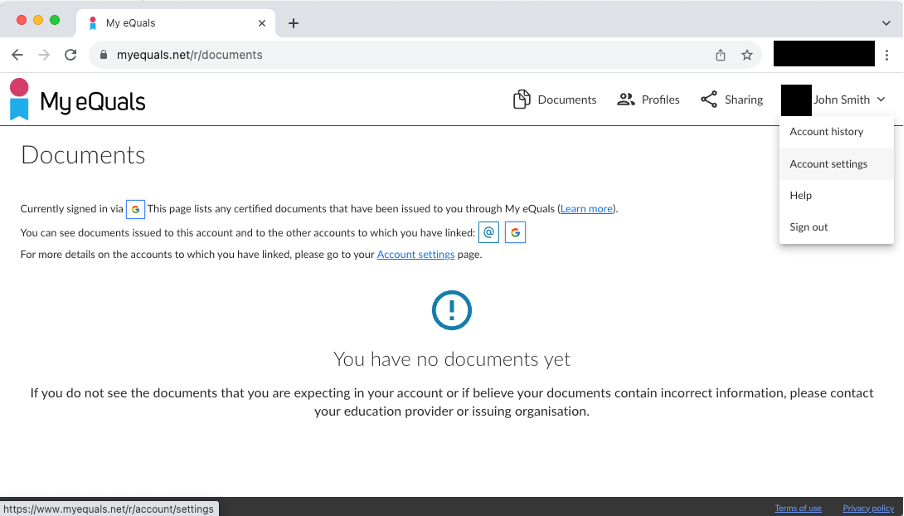Screen dimensions: 904x516
Task: Follow the Learn more link
Action: click(586, 209)
